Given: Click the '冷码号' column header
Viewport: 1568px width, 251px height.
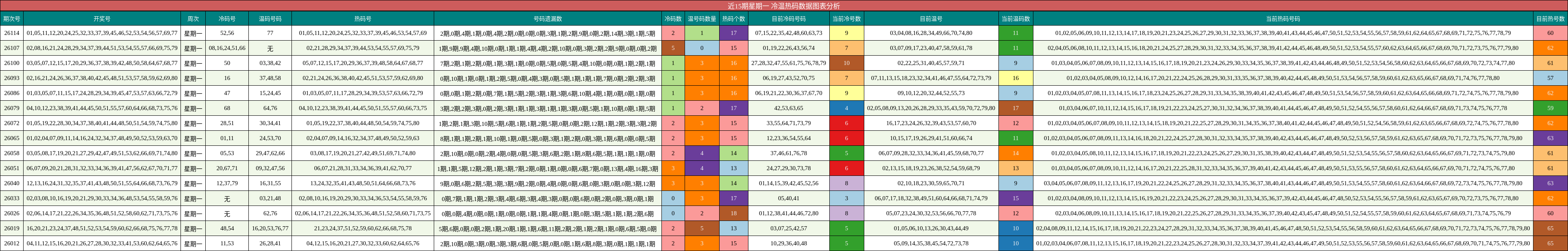Looking at the screenshot, I should coord(227,19).
